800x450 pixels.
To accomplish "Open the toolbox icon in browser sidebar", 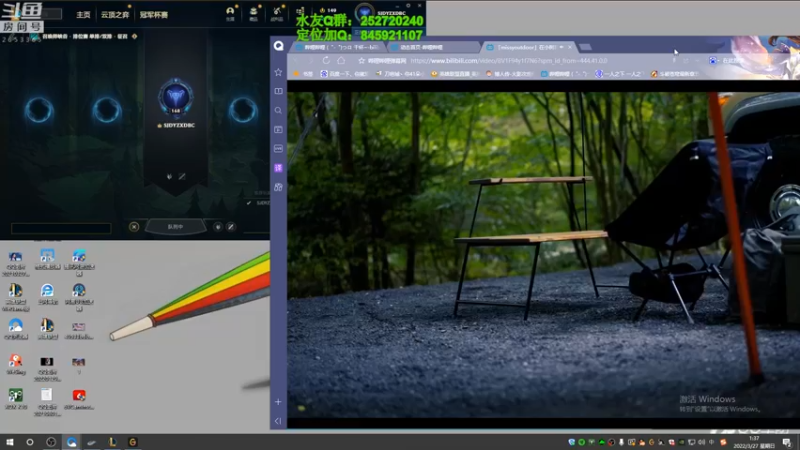I will tap(278, 187).
